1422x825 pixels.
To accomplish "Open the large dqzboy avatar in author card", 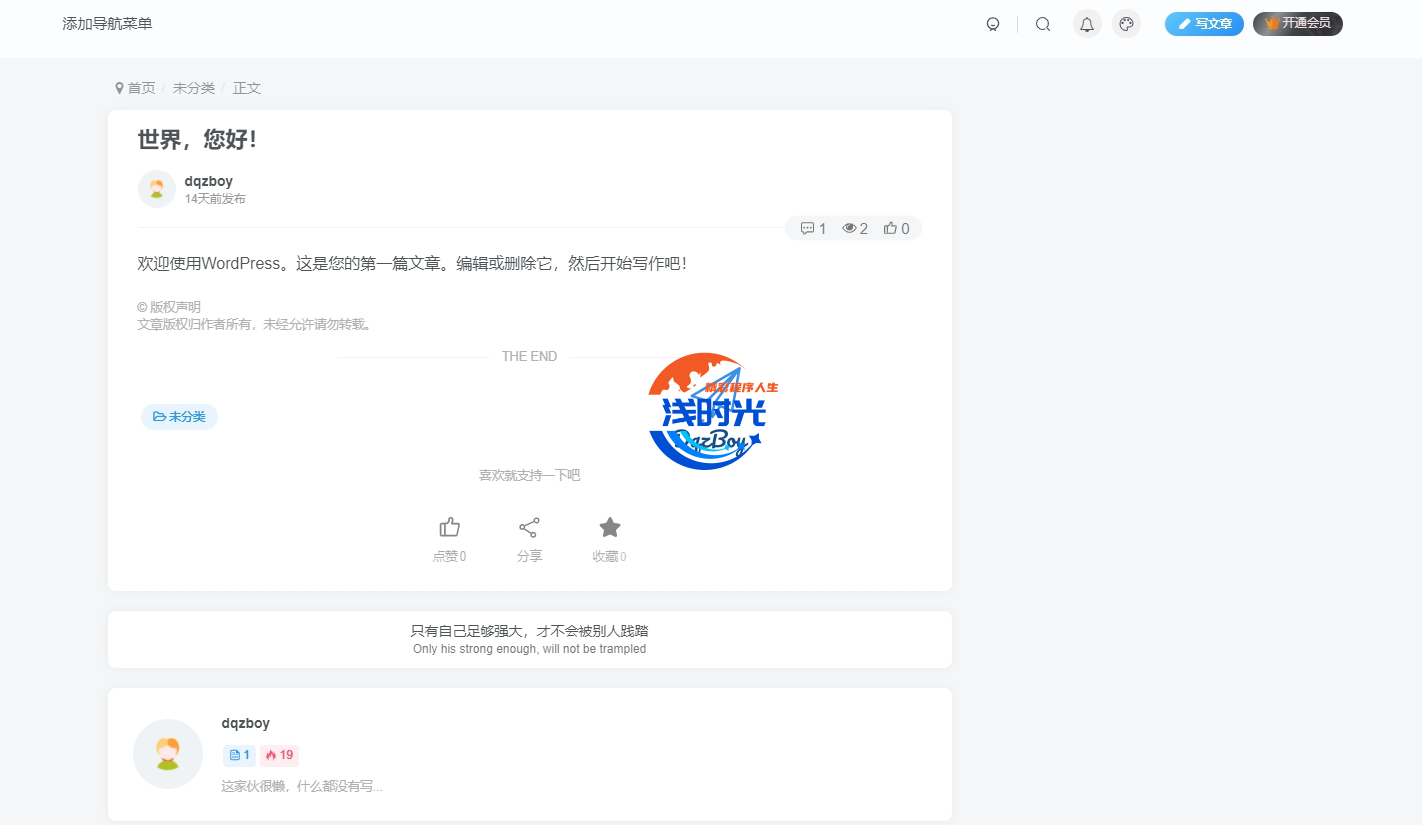I will tap(168, 754).
